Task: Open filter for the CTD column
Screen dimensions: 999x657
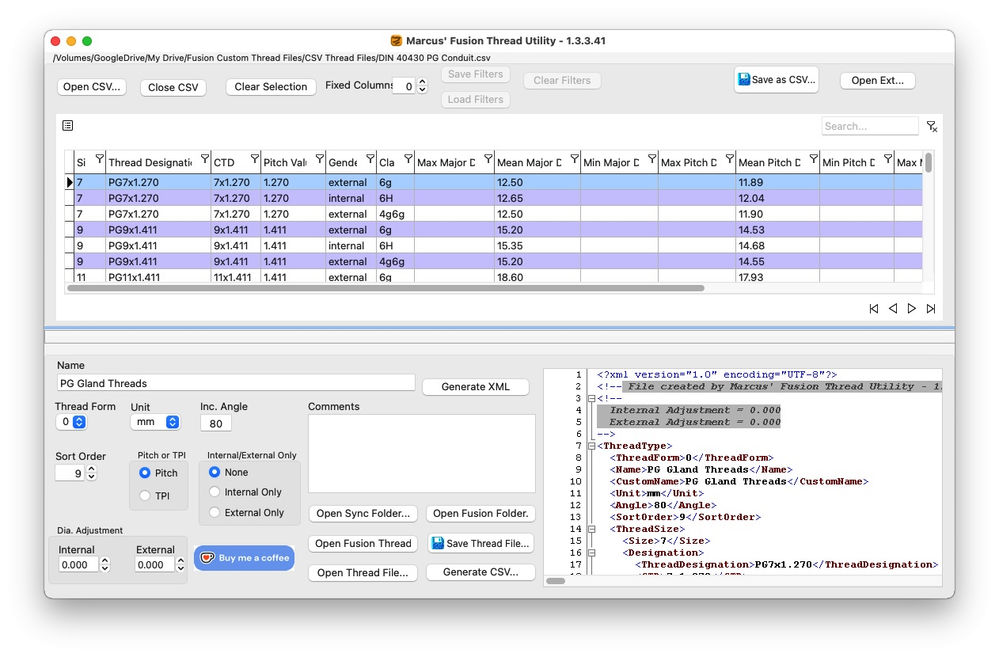Action: tap(255, 159)
